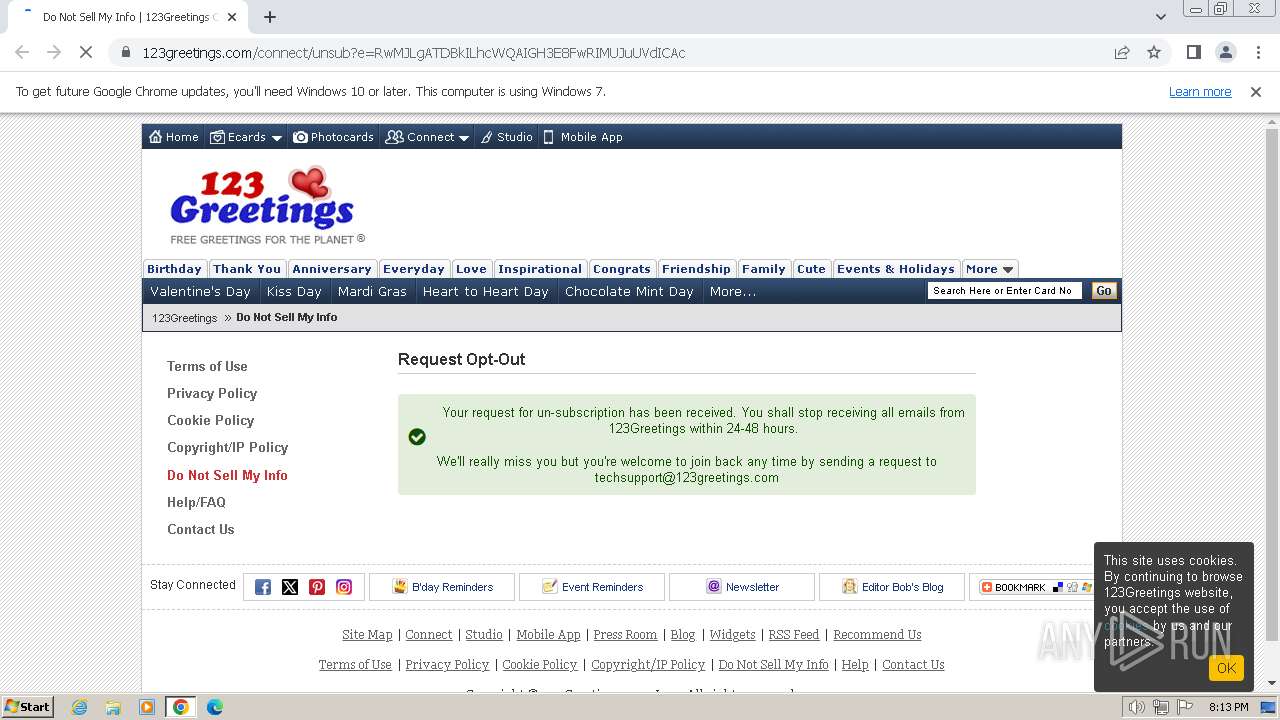Open File Explorer from the taskbar
Viewport: 1280px width, 720px height.
[113, 707]
